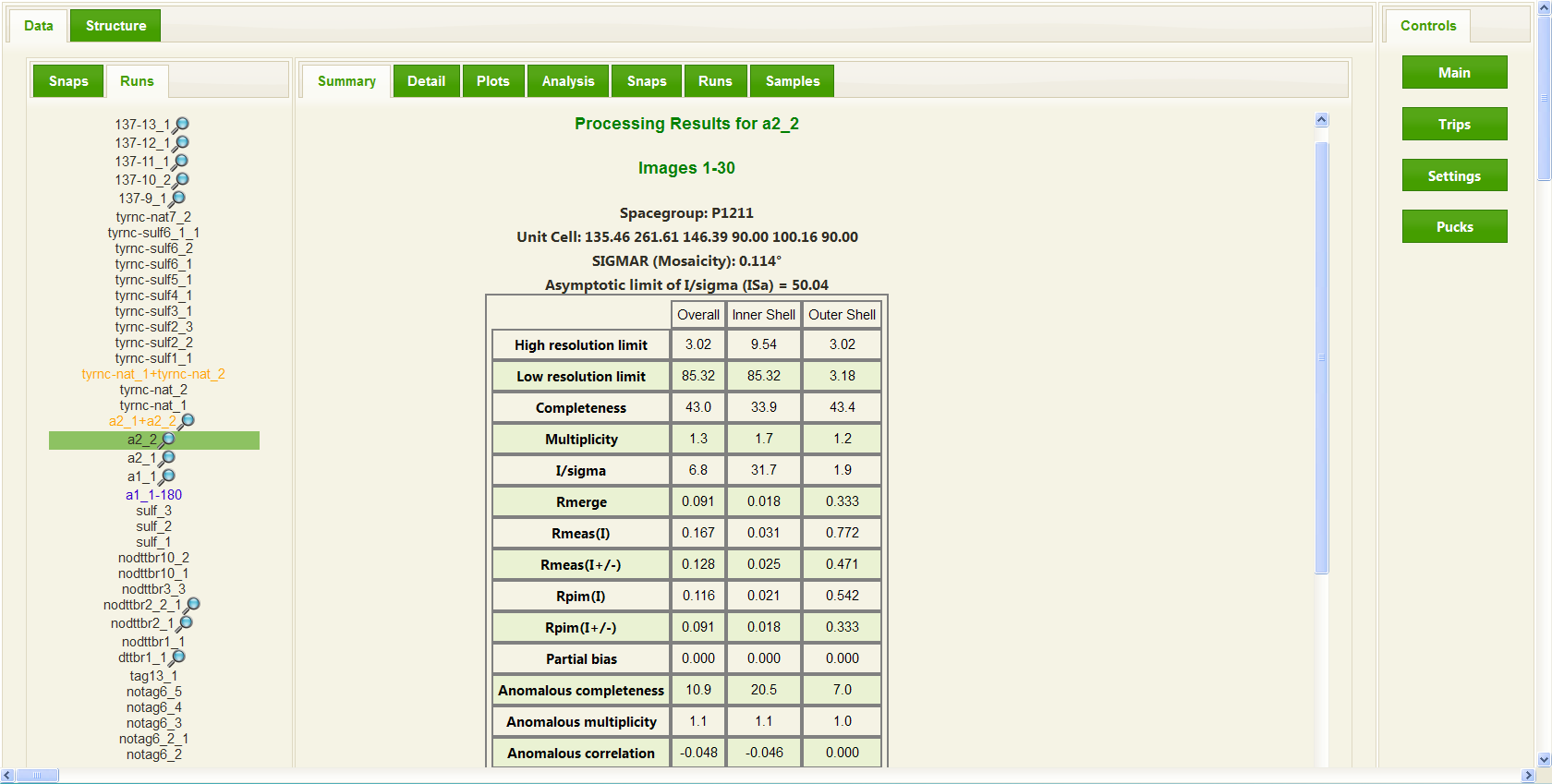This screenshot has width=1552, height=784.
Task: Click the horizontal scroll-right arrow
Action: tap(1528, 776)
